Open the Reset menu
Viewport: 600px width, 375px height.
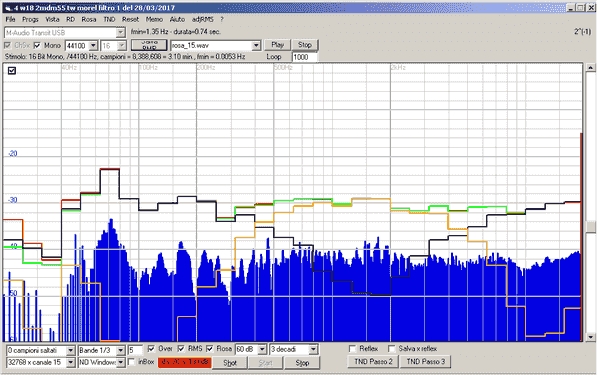[x=130, y=20]
